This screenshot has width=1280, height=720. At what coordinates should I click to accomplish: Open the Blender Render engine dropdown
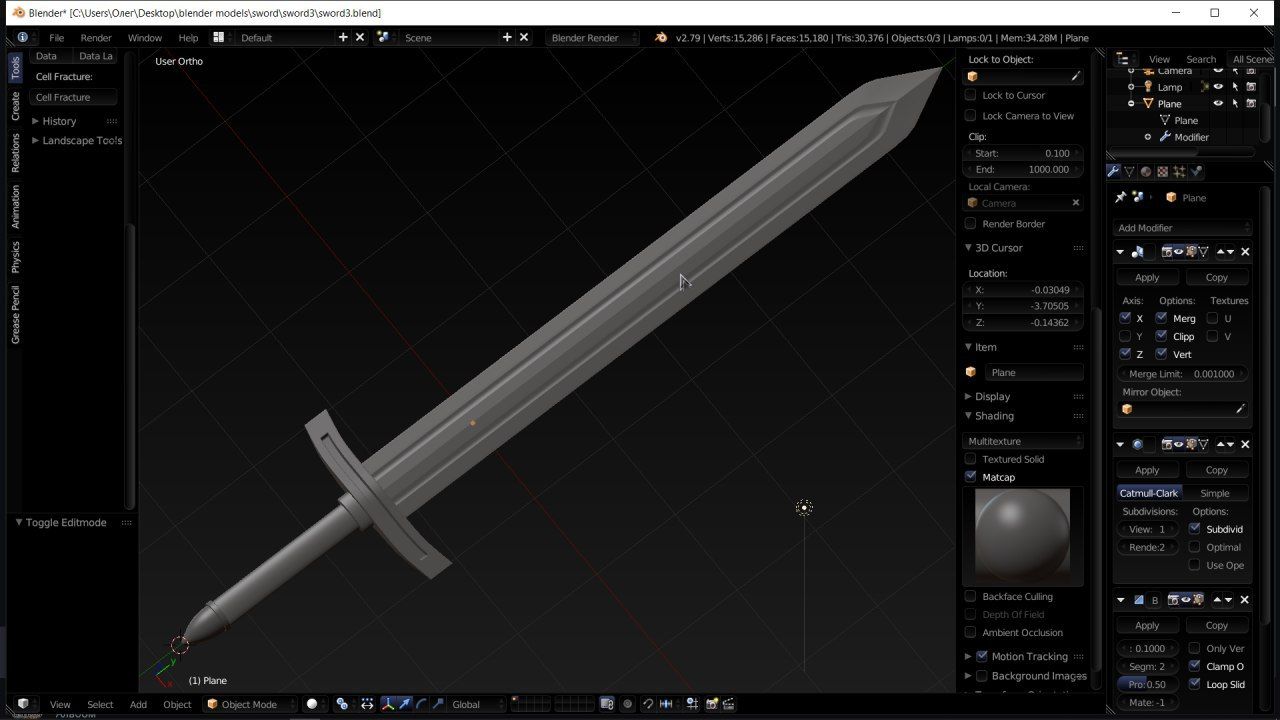click(593, 37)
